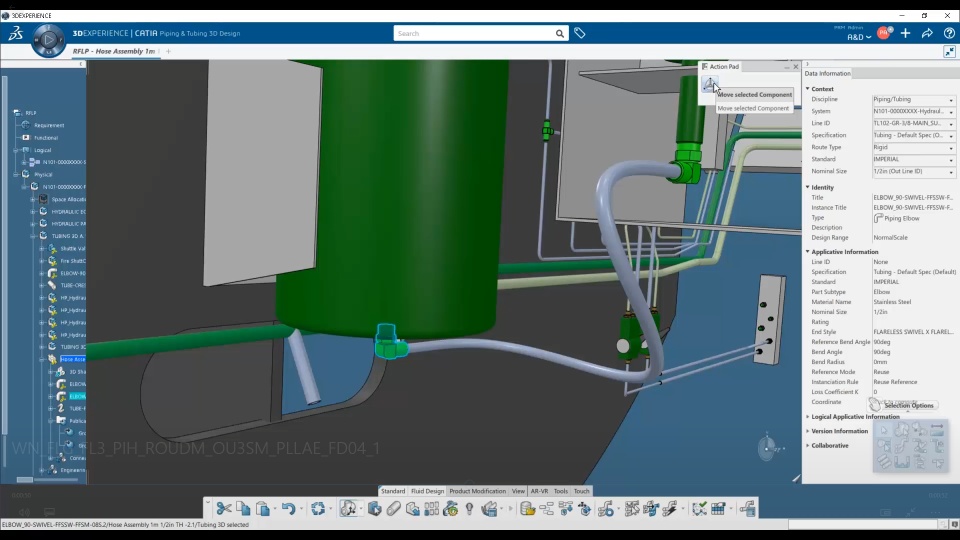The image size is (960, 540).
Task: Switch to the AR-VR tab
Action: [539, 491]
